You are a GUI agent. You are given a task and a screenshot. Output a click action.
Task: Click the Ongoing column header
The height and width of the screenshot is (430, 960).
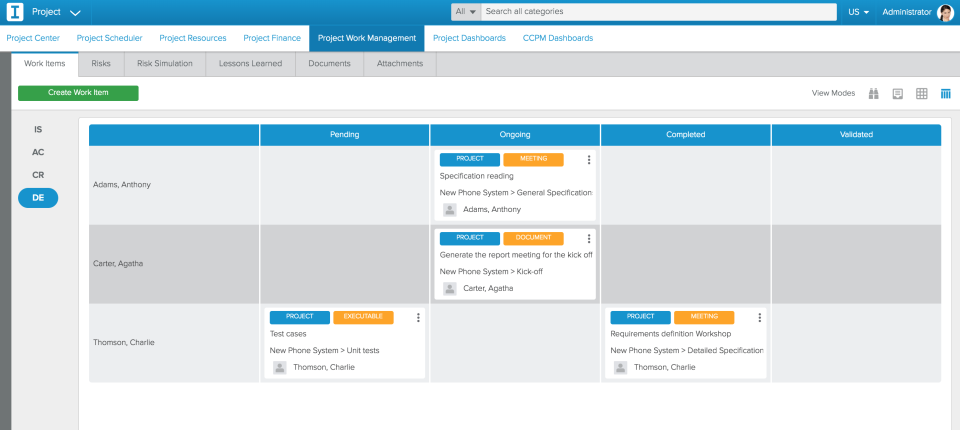coord(515,135)
